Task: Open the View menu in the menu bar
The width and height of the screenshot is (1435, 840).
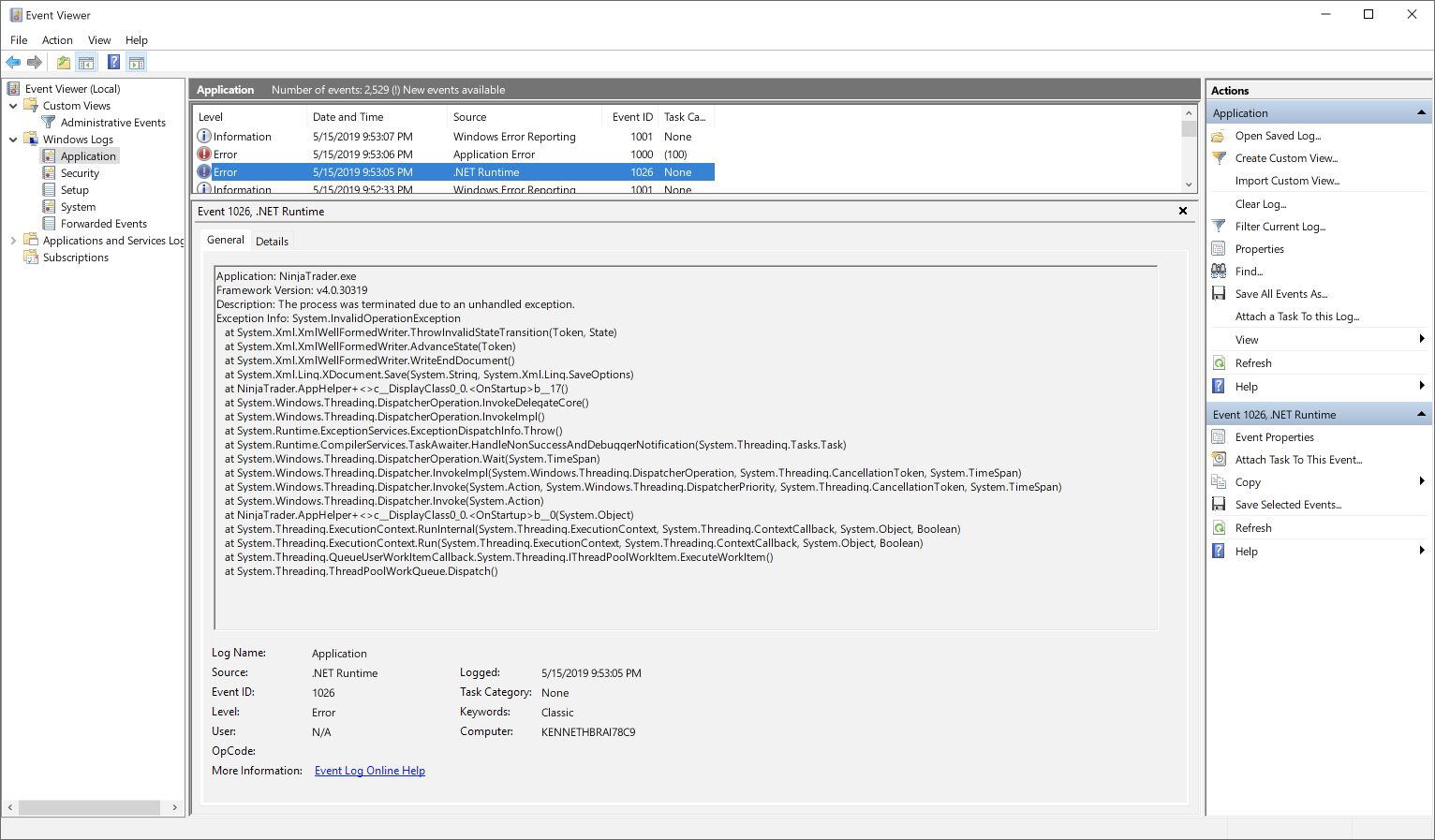Action: click(x=99, y=40)
